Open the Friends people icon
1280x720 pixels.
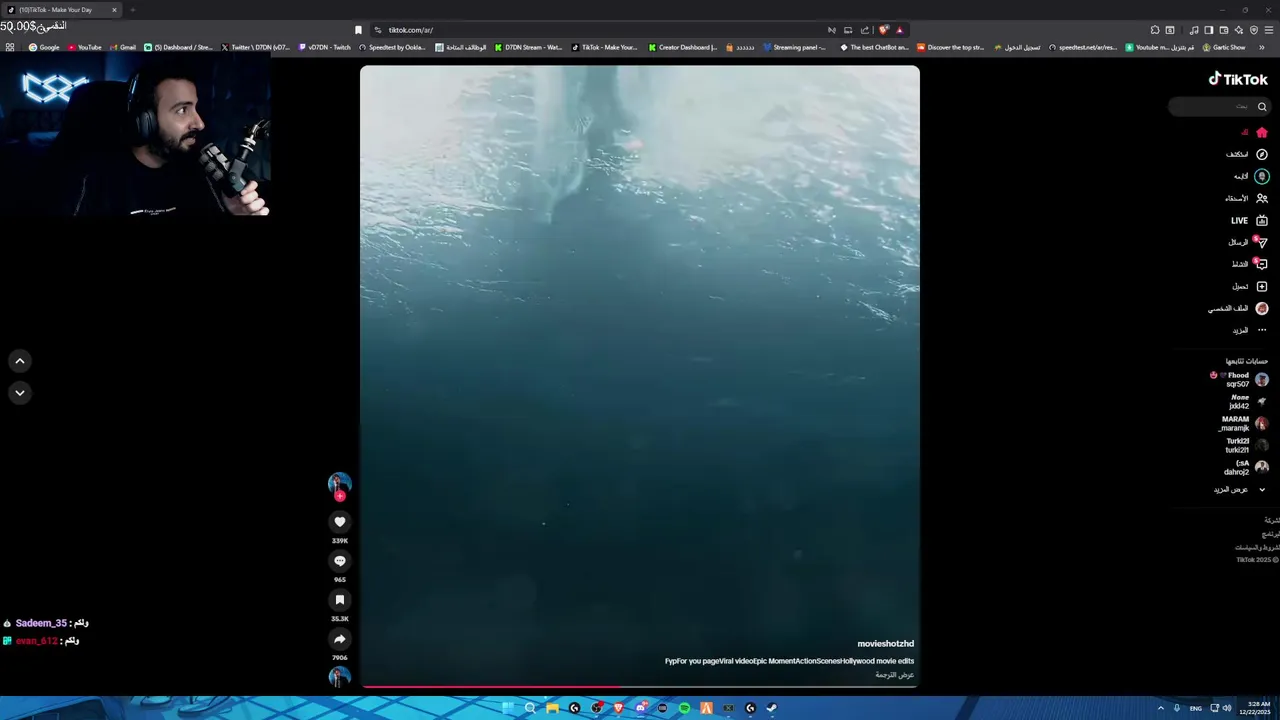tap(1262, 198)
